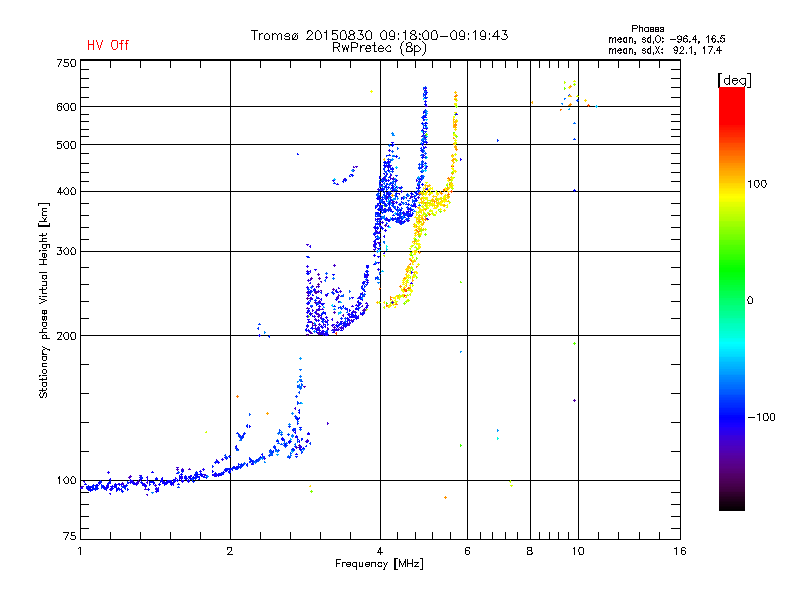The height and width of the screenshot is (600, 800).
Task: Click the x-axis tick label "2"
Action: point(230,551)
